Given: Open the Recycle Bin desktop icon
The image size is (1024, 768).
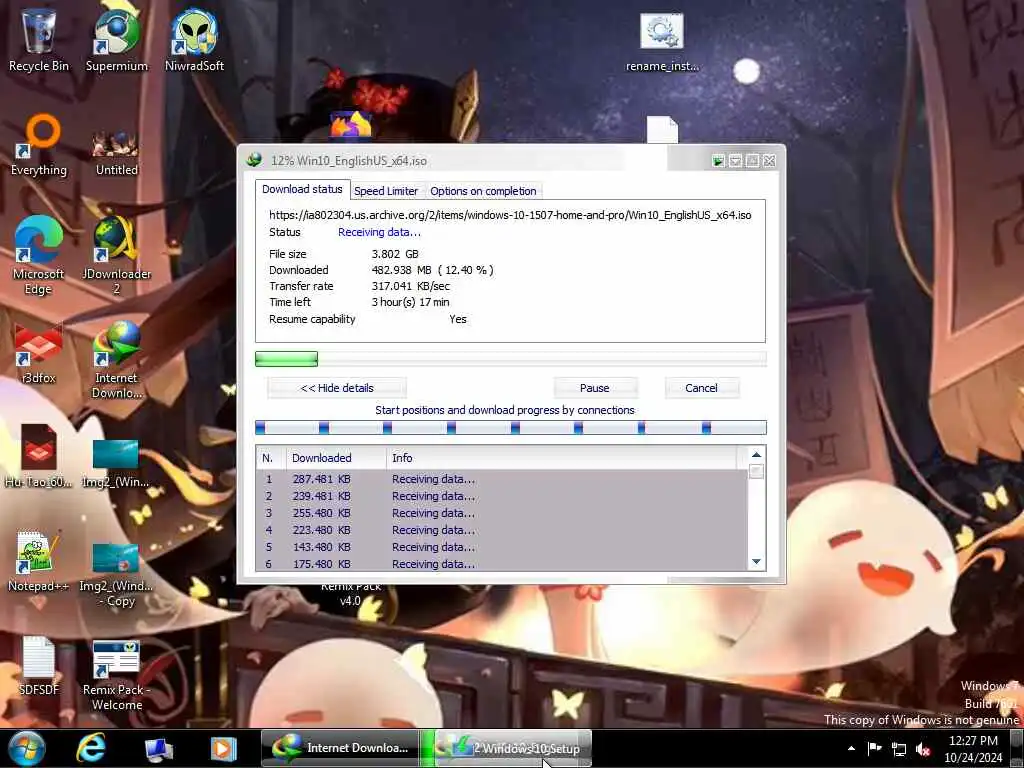Looking at the screenshot, I should click(x=39, y=39).
